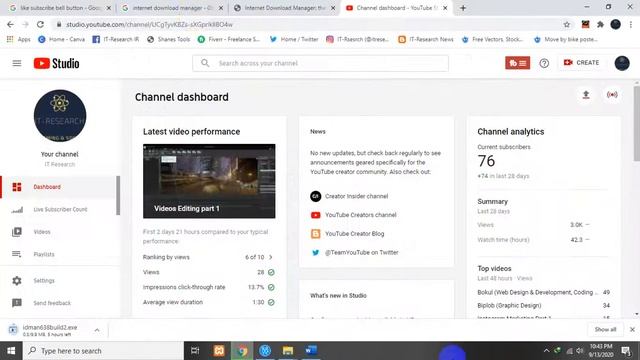
Task: Select Dashboard in the sidebar
Action: (58, 187)
